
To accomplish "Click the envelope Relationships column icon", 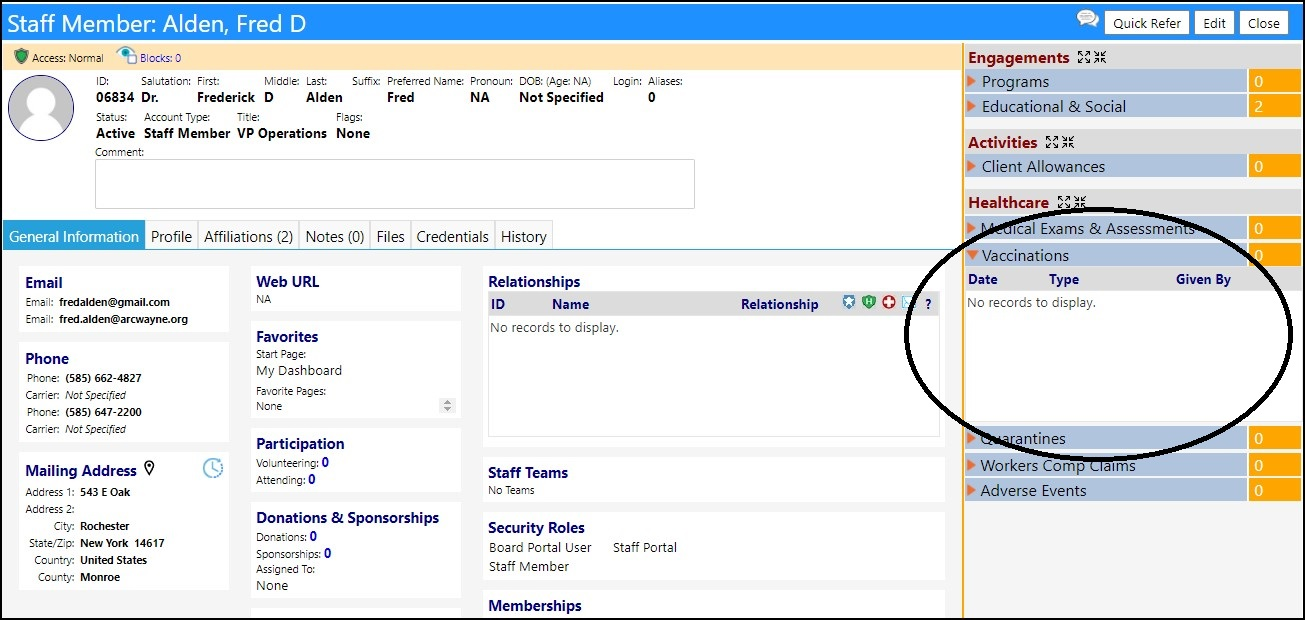I will click(908, 303).
